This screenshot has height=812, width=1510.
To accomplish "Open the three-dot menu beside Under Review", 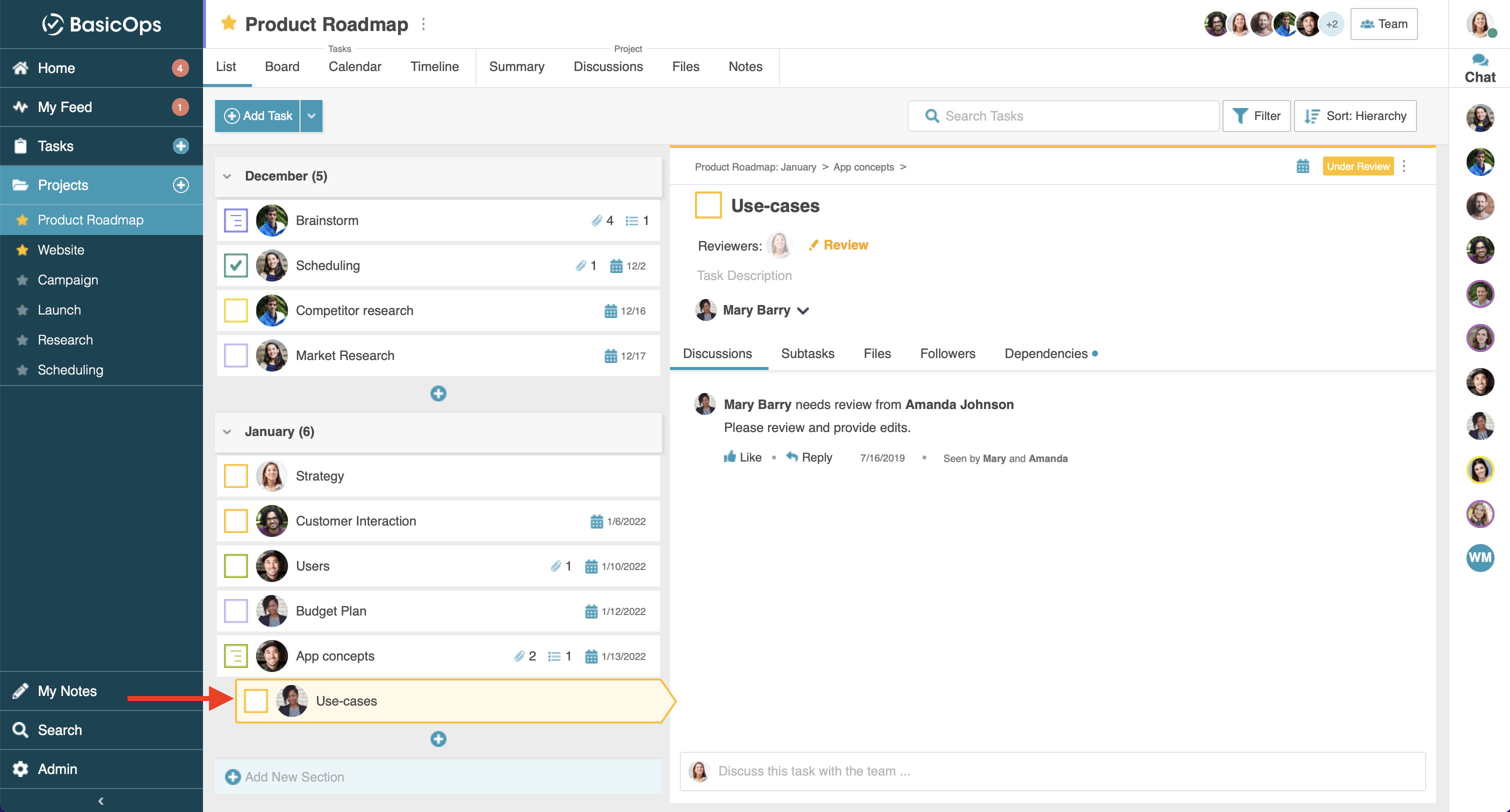I will pos(1404,166).
